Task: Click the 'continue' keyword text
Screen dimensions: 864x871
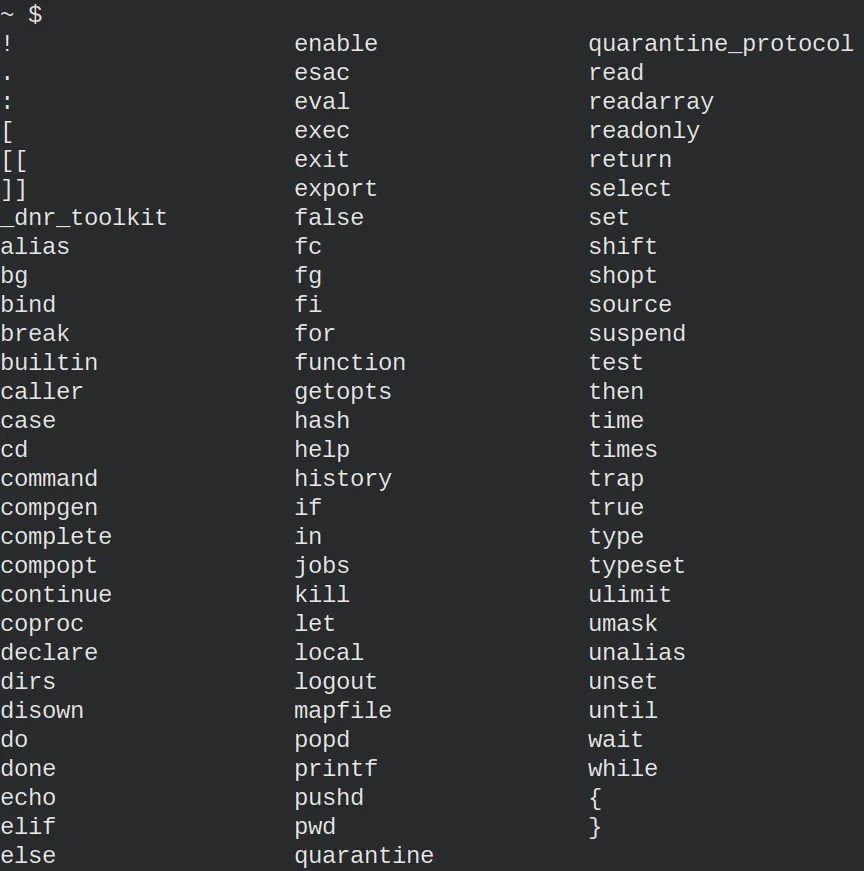Action: pos(56,595)
